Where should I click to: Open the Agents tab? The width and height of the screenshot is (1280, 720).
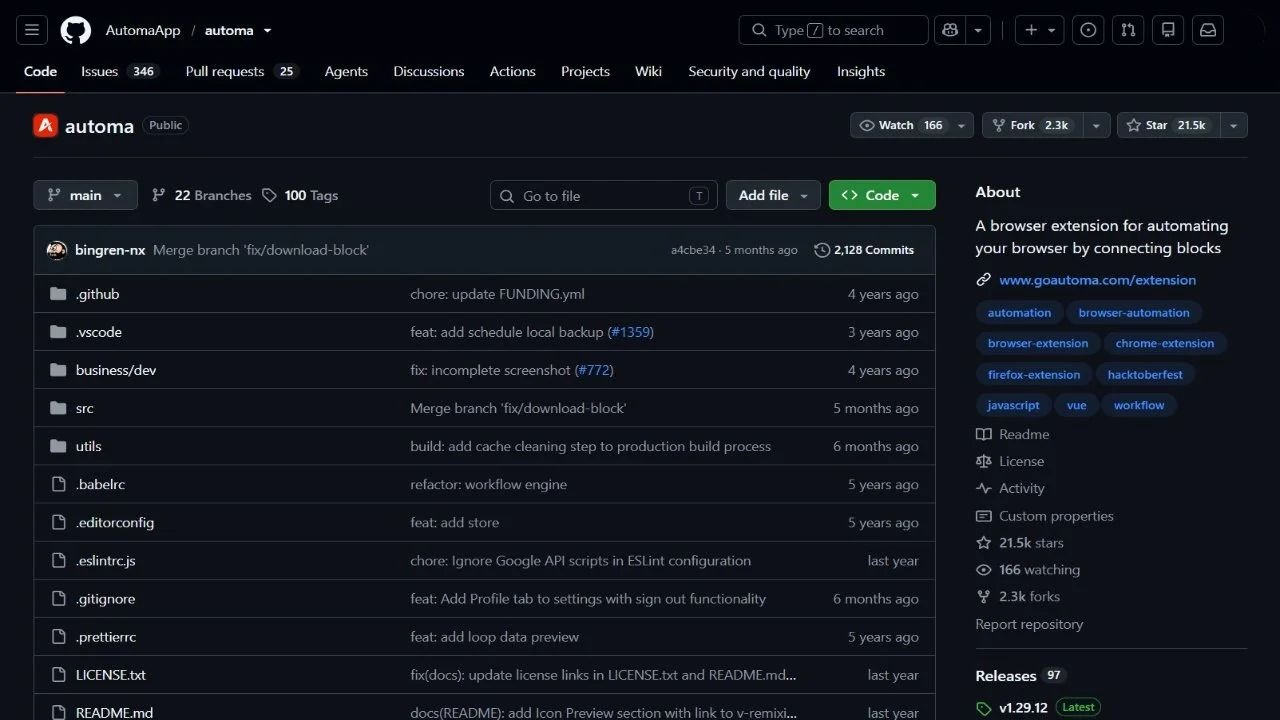(346, 71)
